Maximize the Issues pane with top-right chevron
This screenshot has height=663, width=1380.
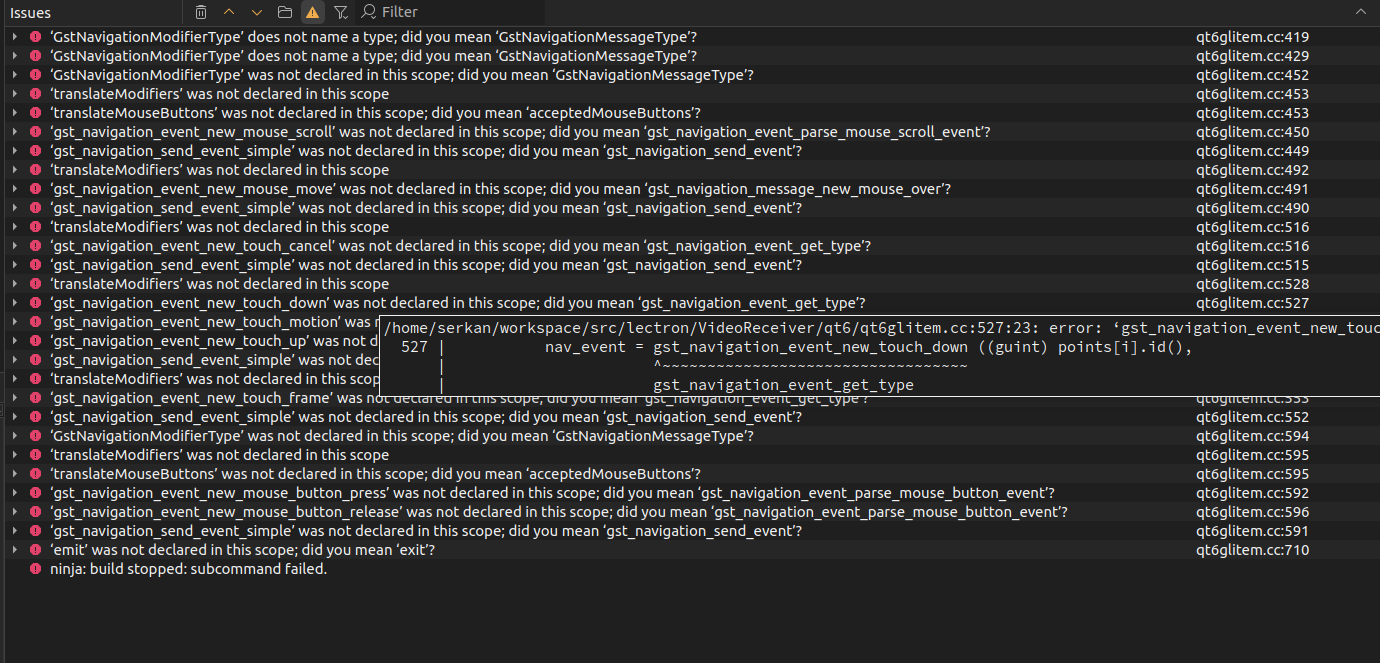coord(1360,12)
